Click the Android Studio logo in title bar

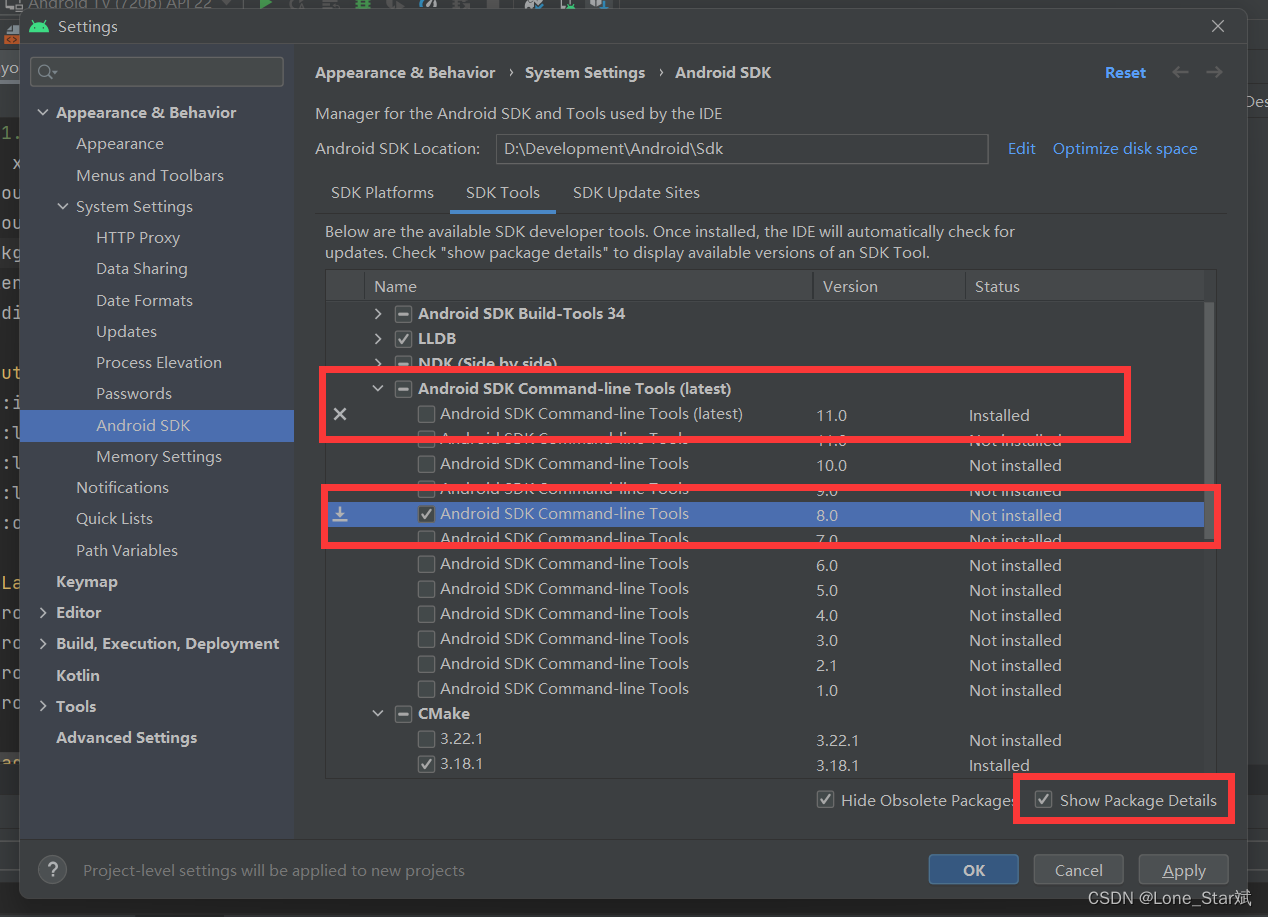point(39,27)
